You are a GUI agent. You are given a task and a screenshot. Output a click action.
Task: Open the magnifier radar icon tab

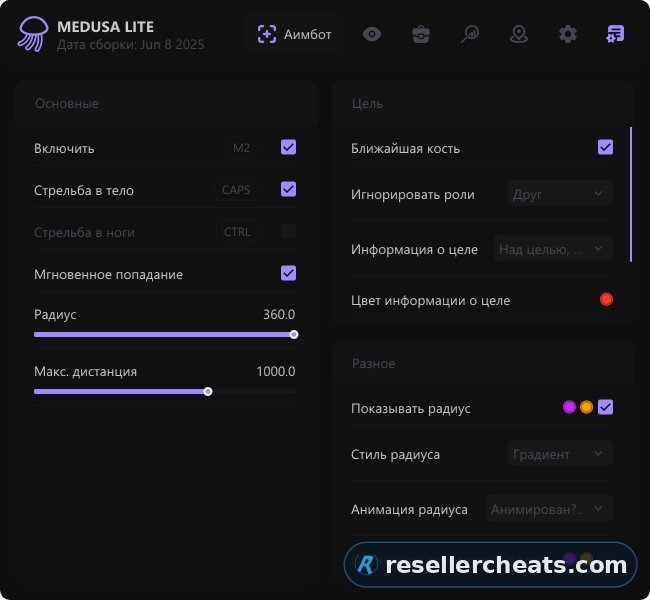point(470,34)
